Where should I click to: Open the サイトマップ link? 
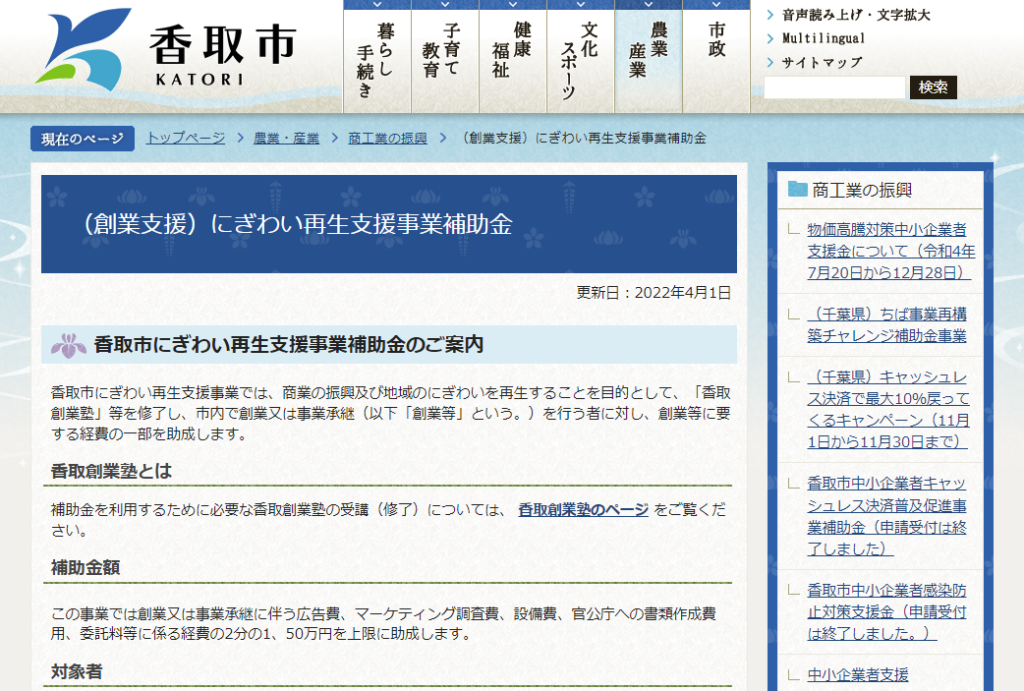(x=821, y=63)
